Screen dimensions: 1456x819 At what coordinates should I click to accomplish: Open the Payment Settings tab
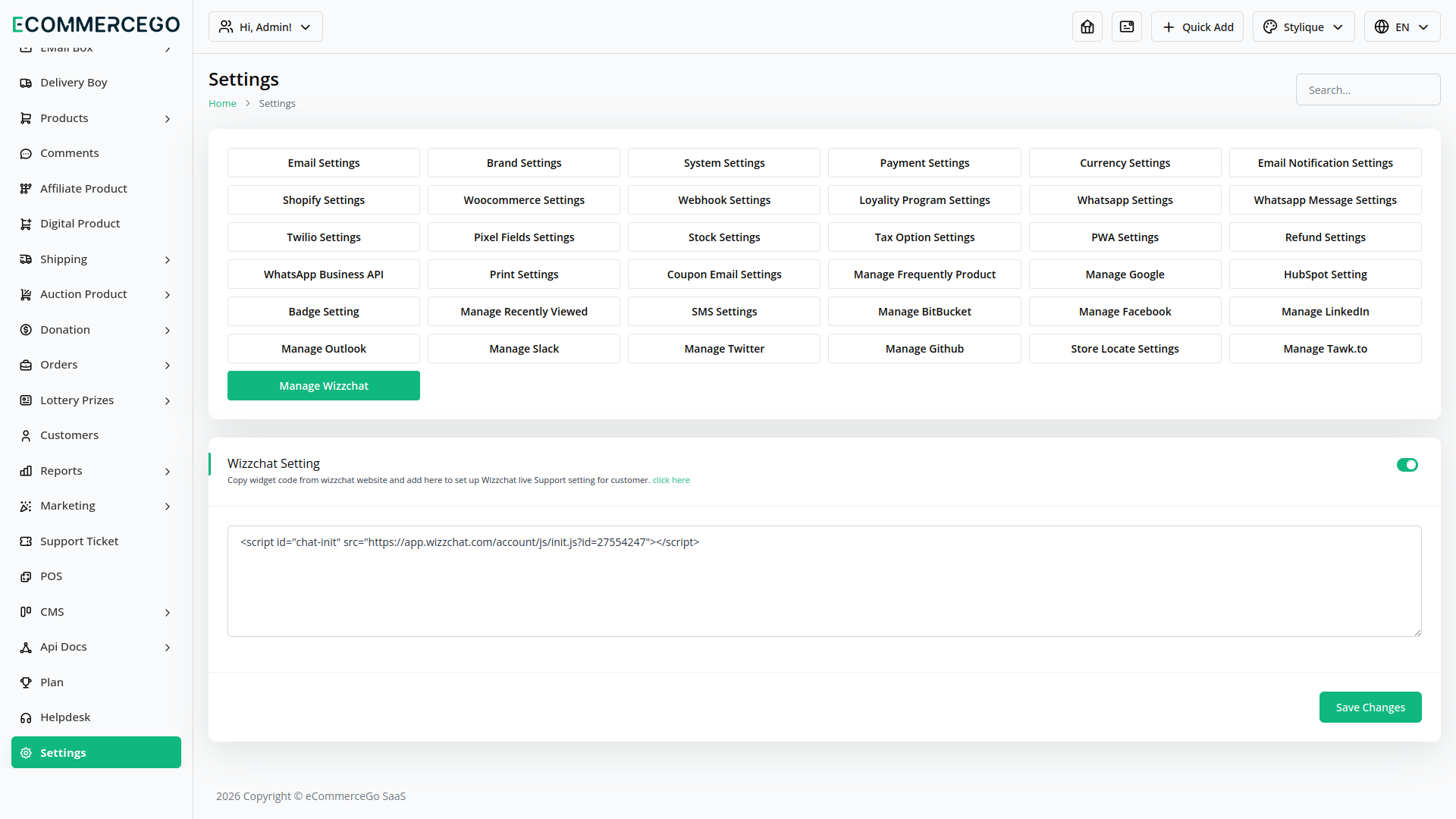click(924, 162)
